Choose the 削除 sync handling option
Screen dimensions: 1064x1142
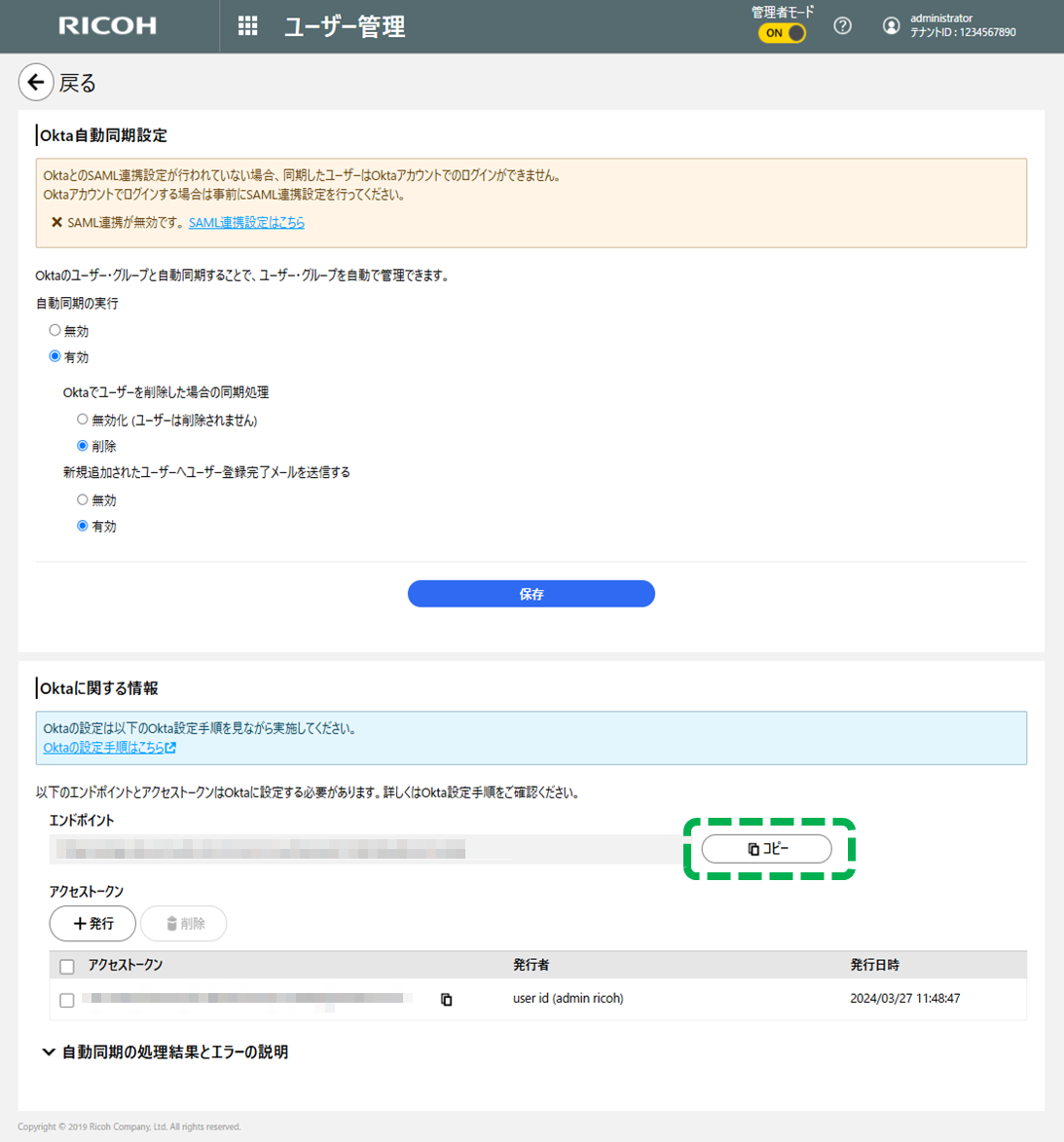click(x=83, y=446)
